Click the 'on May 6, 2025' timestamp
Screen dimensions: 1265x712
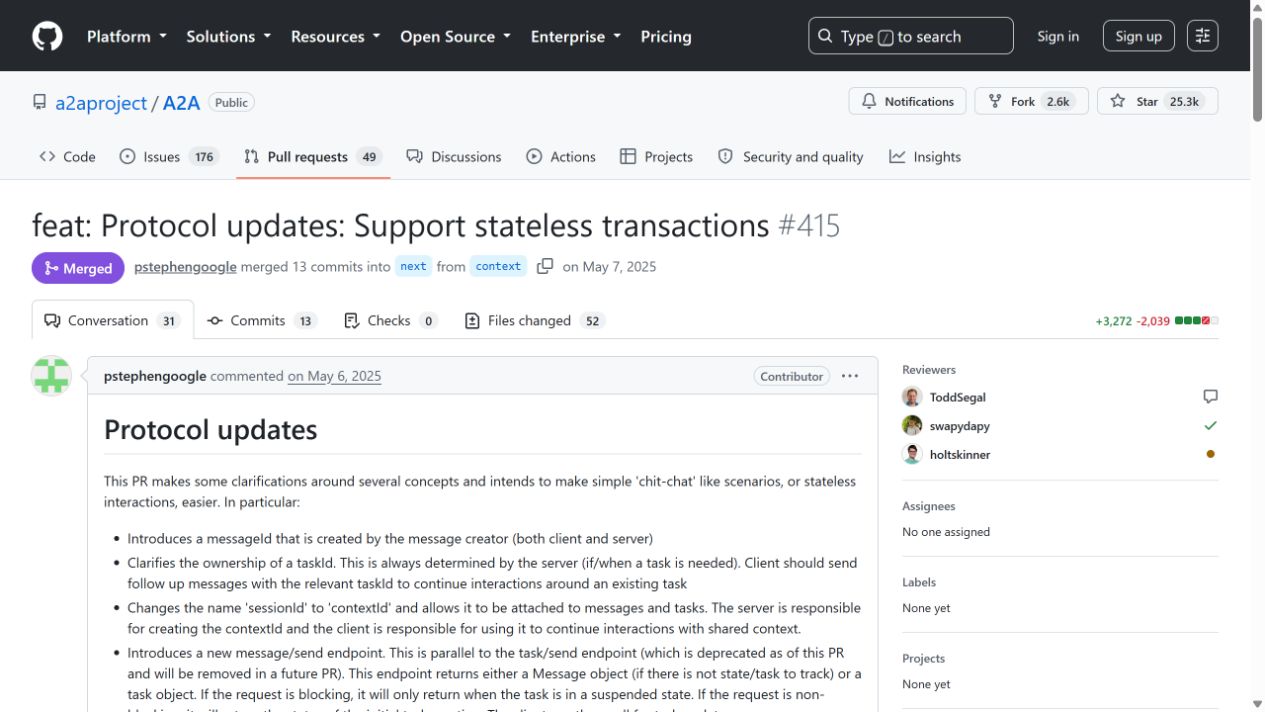coord(334,376)
